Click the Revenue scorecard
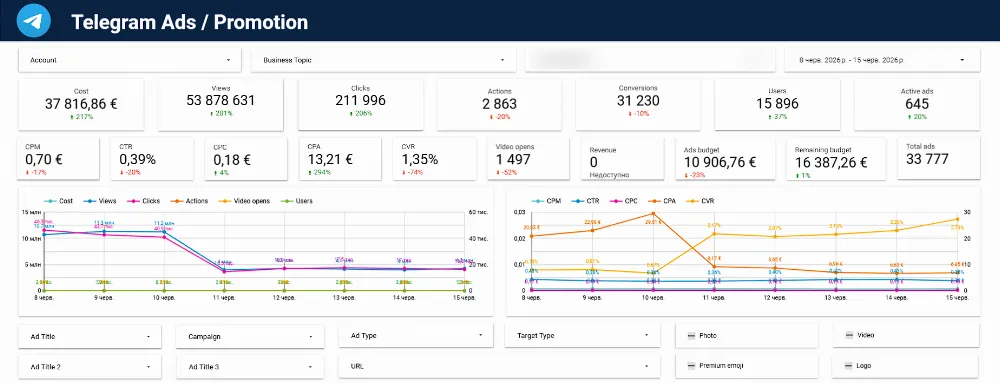This screenshot has width=1000, height=383. tap(622, 159)
